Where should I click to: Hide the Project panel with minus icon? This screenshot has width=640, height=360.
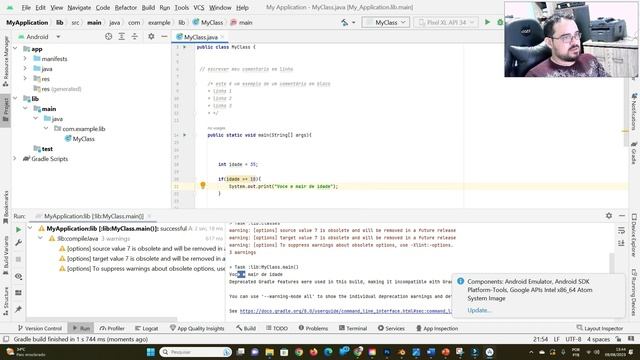pos(164,37)
